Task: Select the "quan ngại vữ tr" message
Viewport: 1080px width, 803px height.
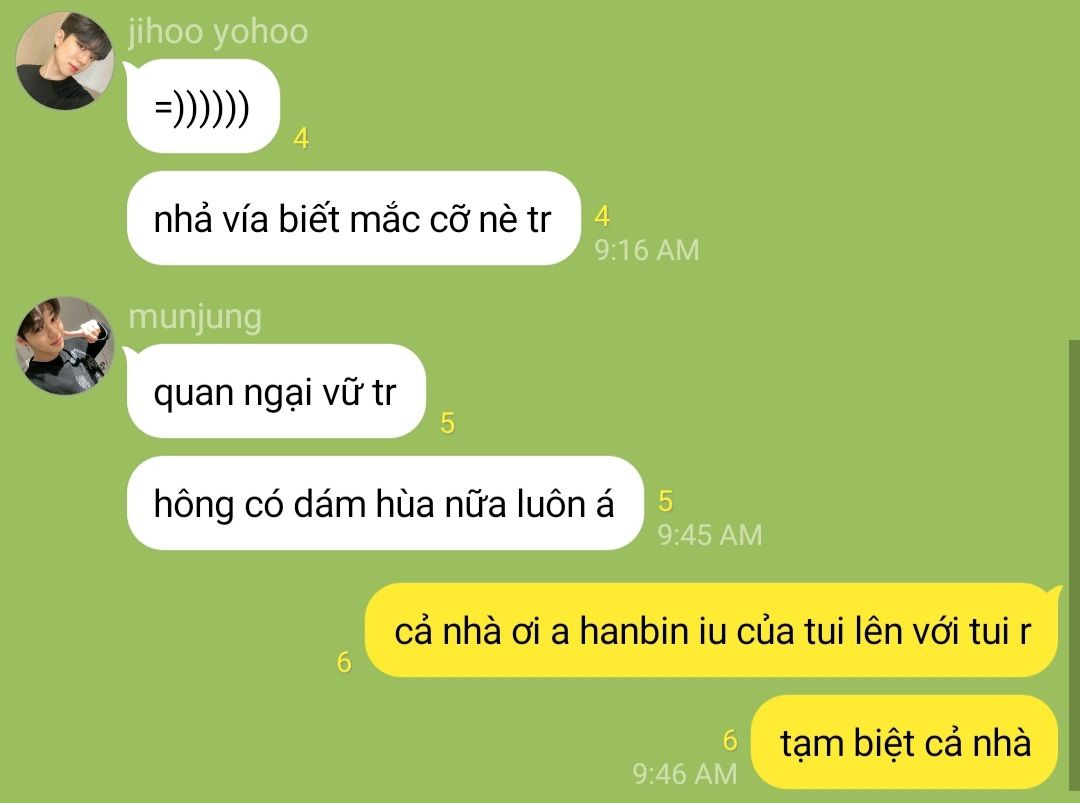Action: (276, 391)
